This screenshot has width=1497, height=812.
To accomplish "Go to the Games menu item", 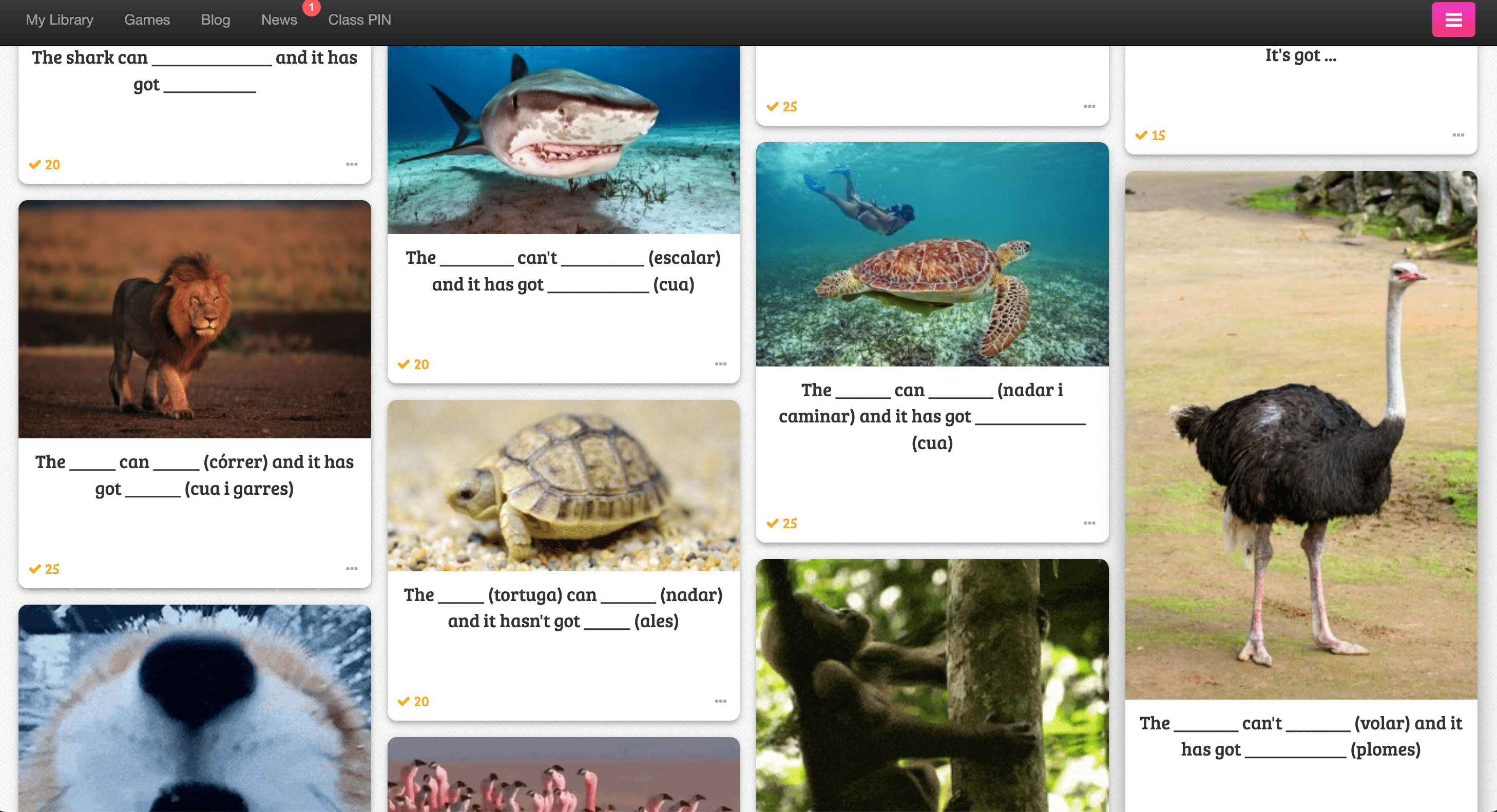I will [x=147, y=20].
